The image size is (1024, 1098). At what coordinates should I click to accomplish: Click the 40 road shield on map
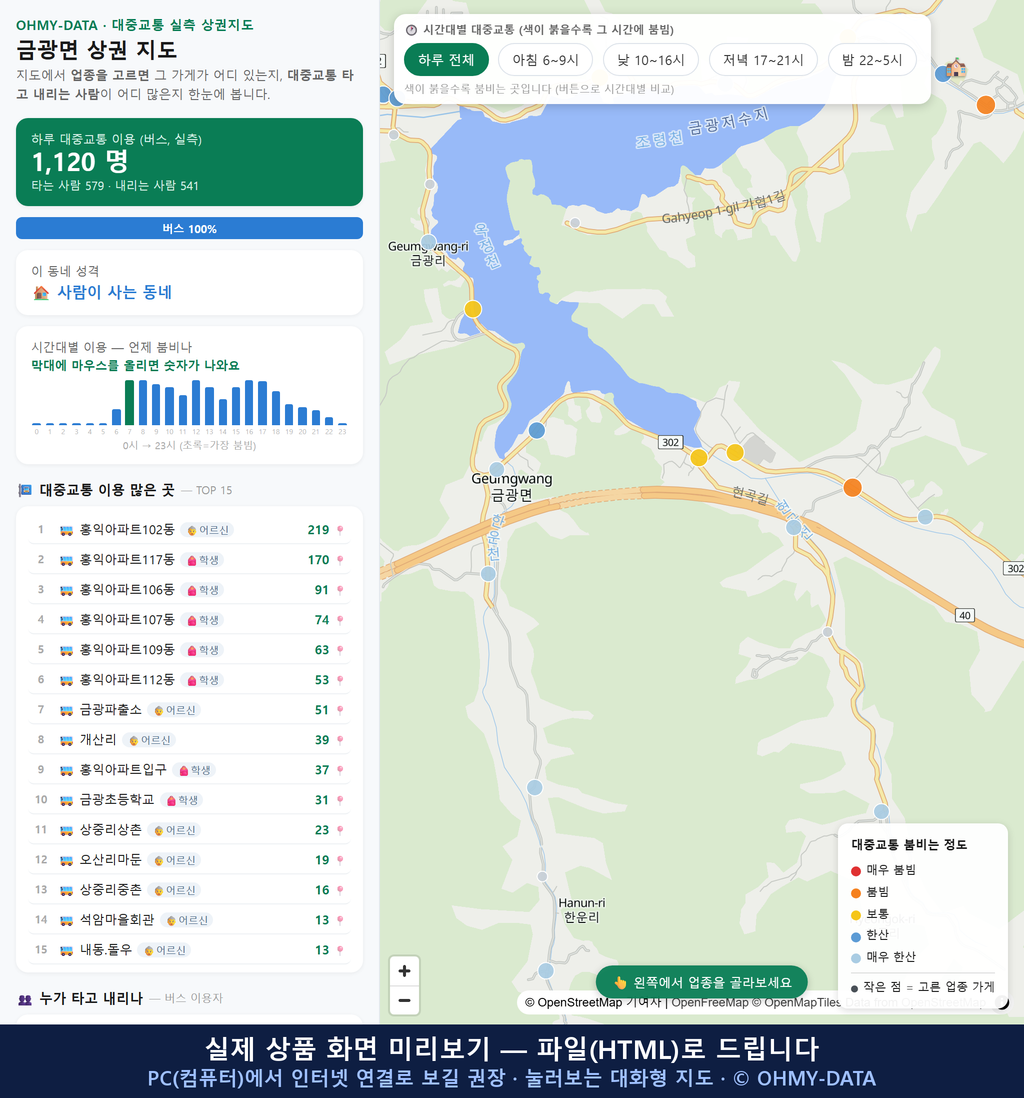tap(965, 616)
